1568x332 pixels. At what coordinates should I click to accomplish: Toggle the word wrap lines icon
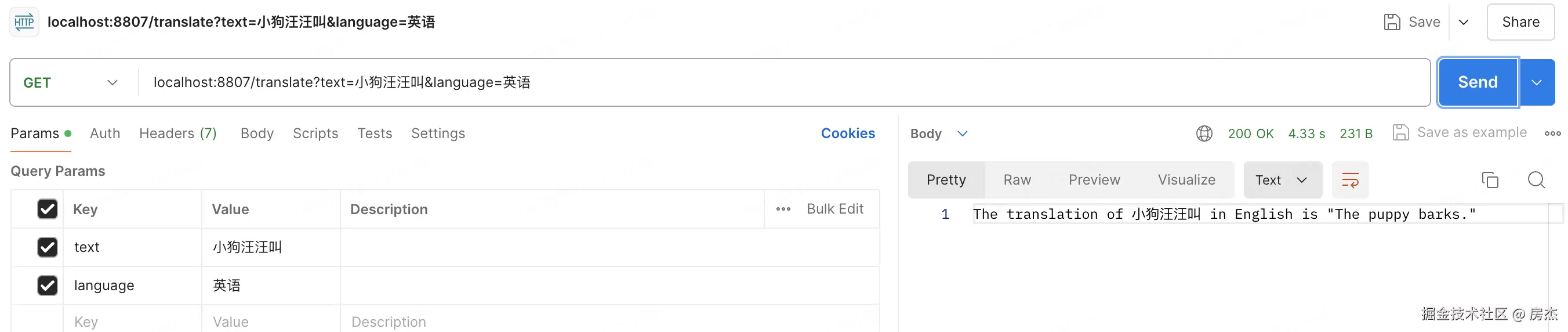[x=1349, y=181]
